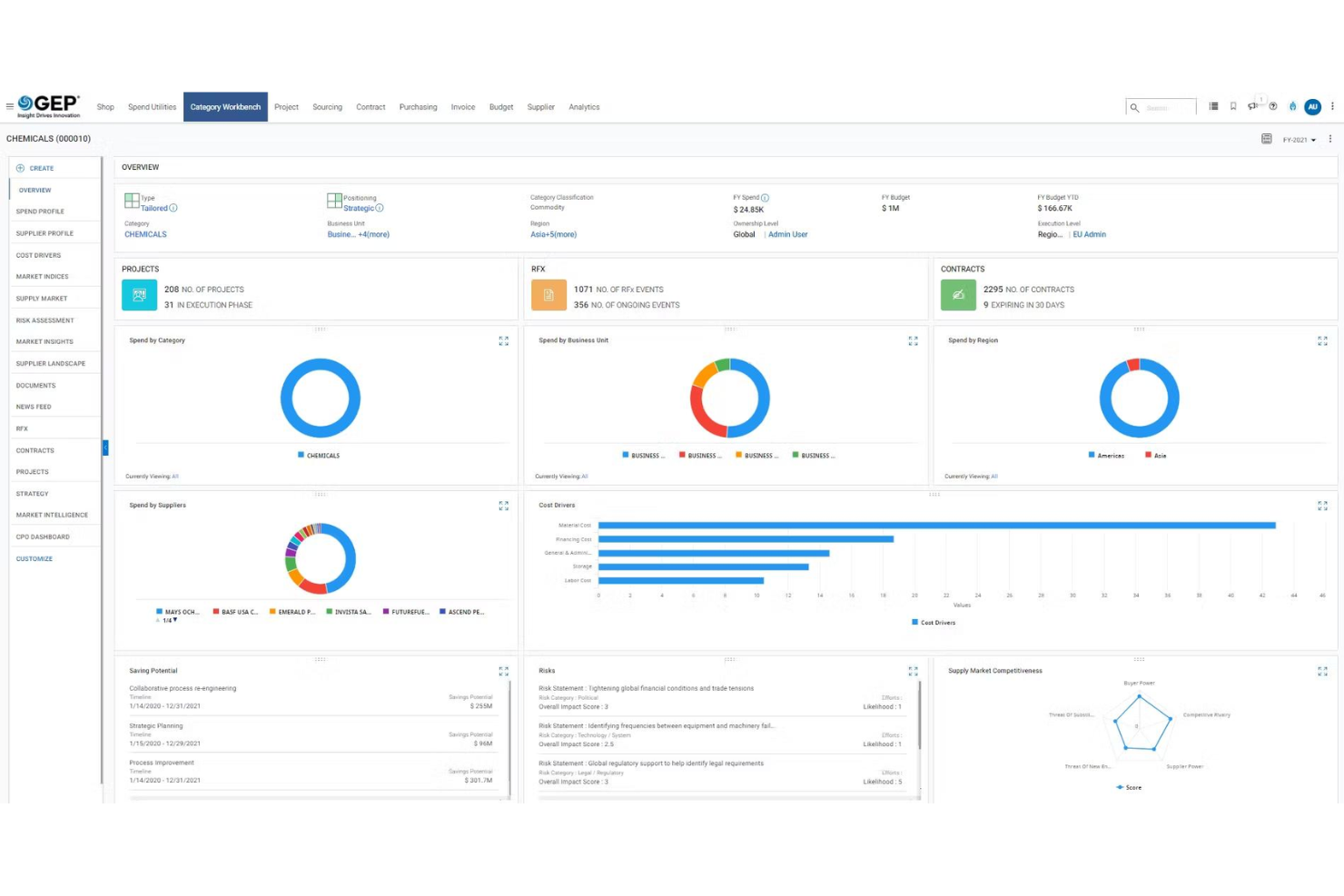Expand the Risks card

click(913, 672)
